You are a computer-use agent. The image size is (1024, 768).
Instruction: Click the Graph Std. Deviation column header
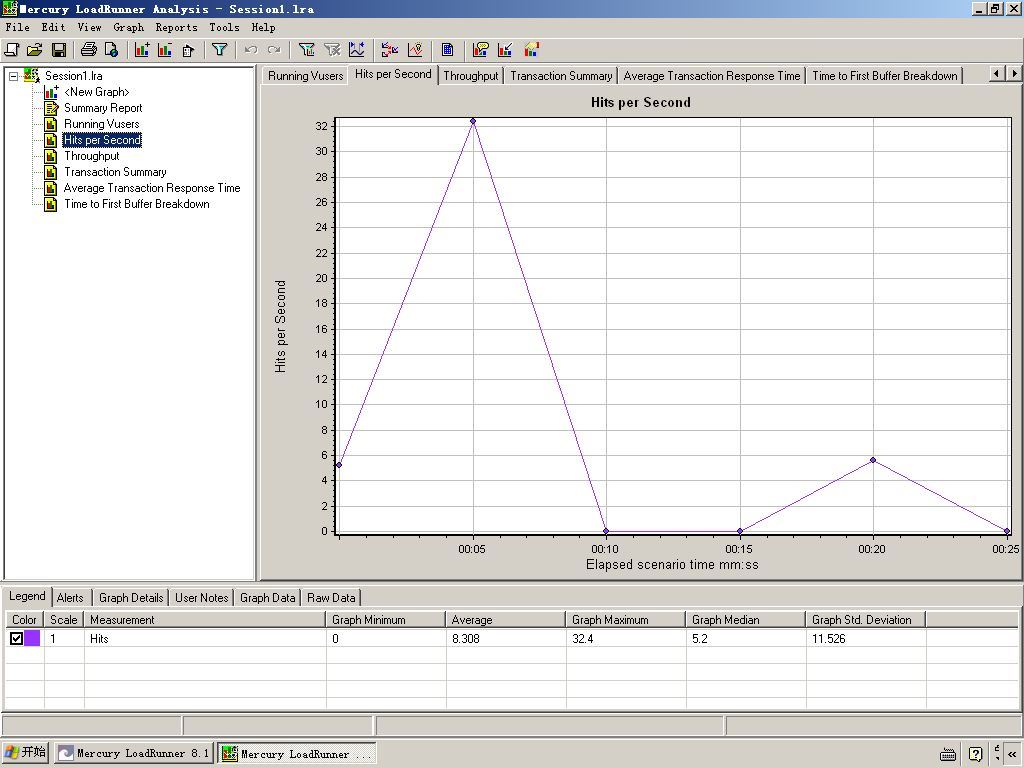pos(865,620)
